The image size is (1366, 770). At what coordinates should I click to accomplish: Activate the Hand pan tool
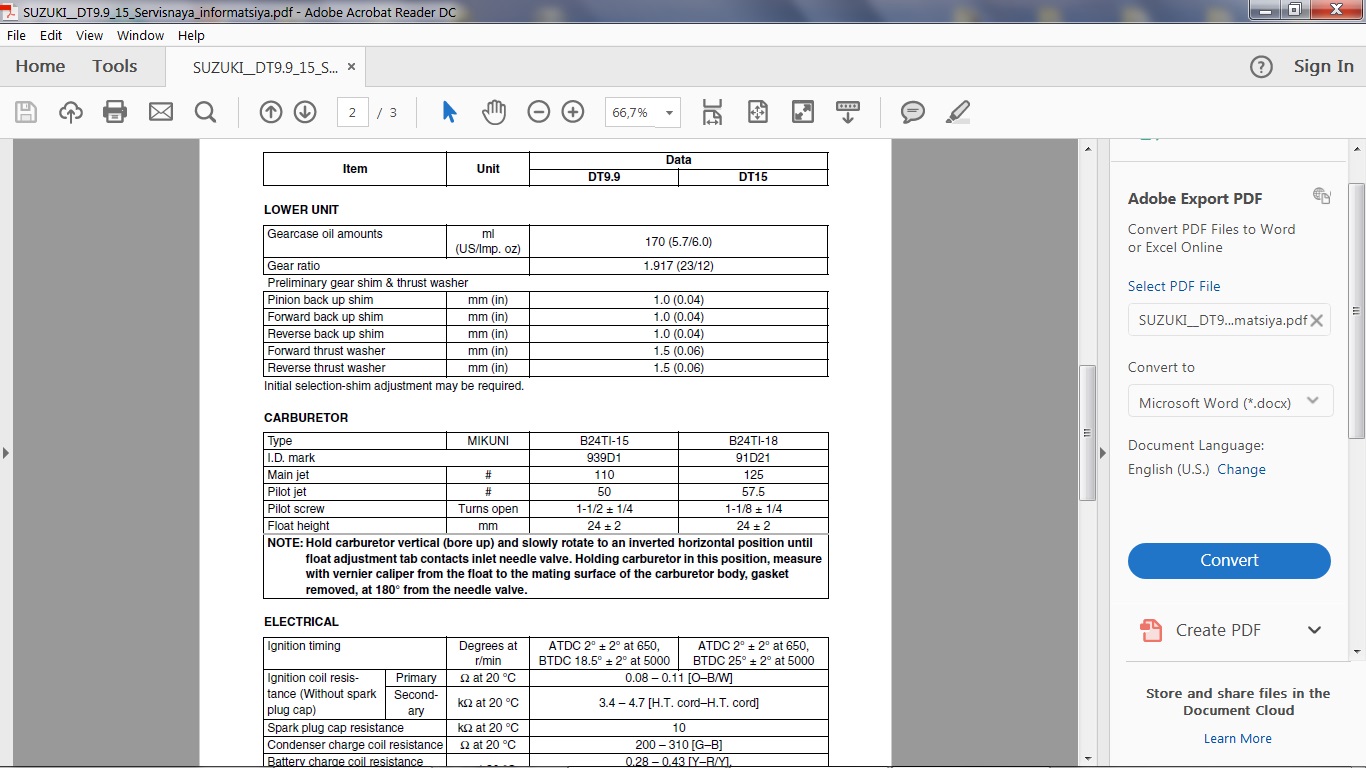point(494,112)
